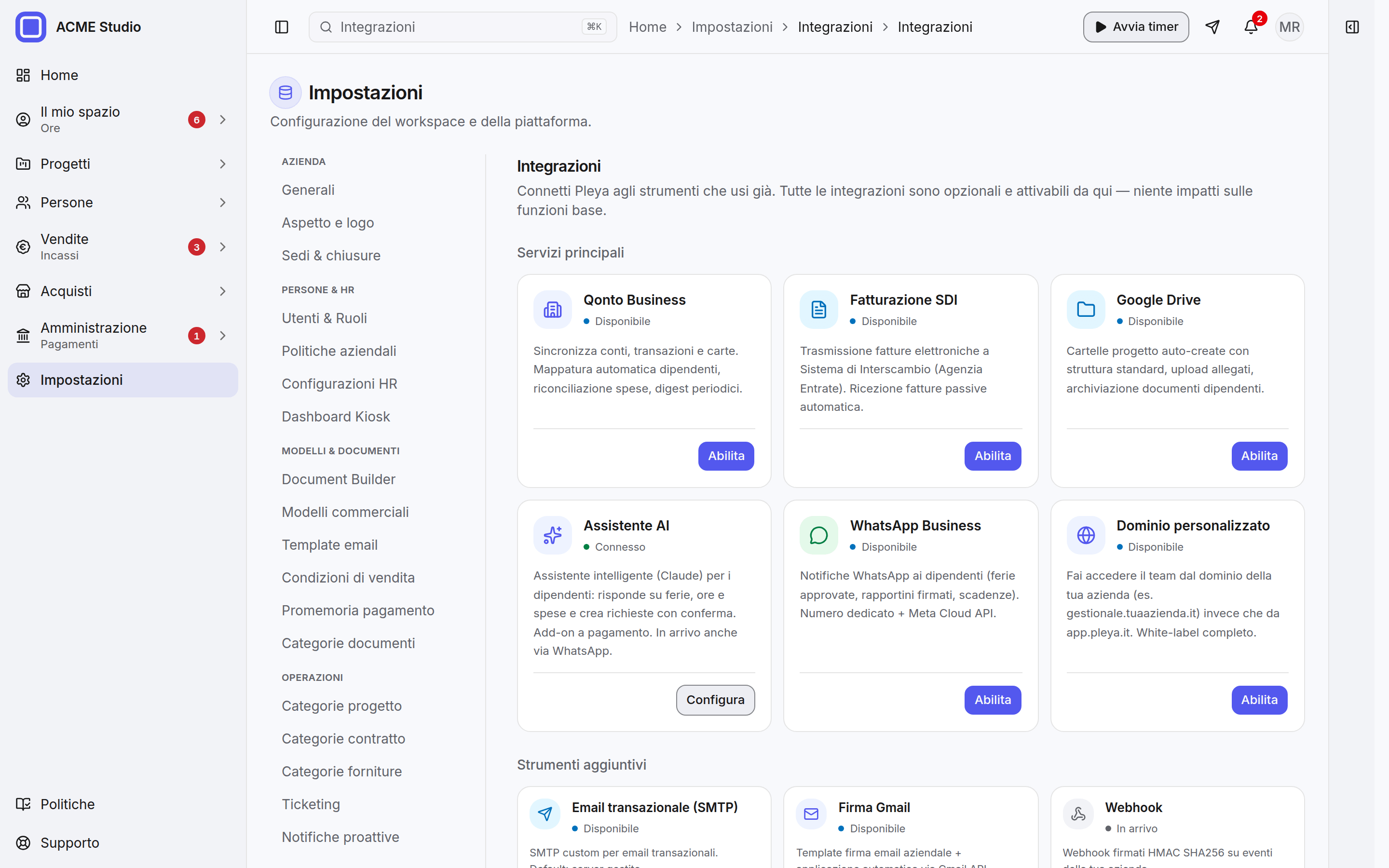This screenshot has height=868, width=1389.
Task: Open Politiche in the sidebar
Action: (123, 804)
